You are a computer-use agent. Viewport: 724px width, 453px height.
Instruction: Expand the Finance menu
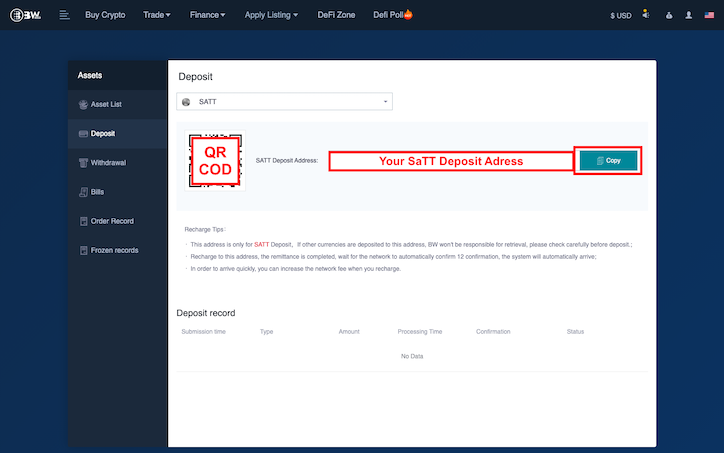pos(207,15)
